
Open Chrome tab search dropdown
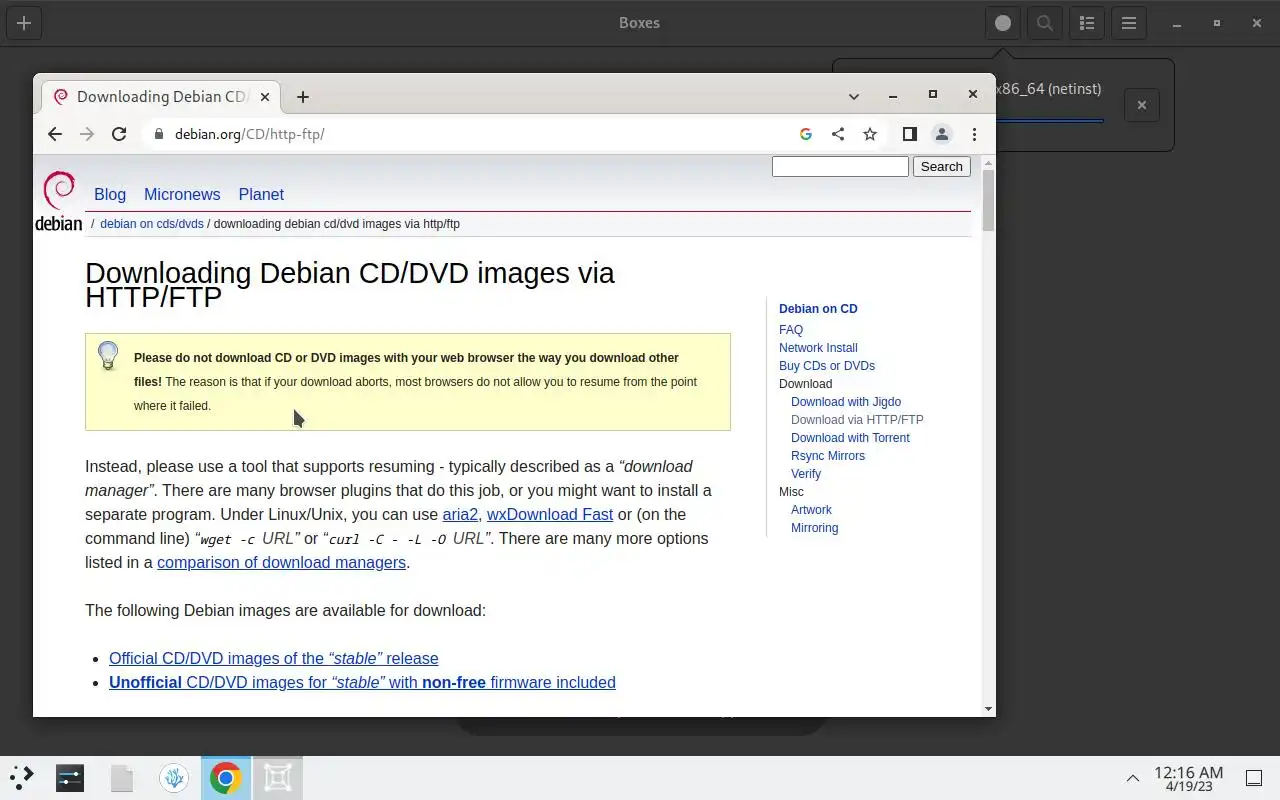click(x=854, y=97)
